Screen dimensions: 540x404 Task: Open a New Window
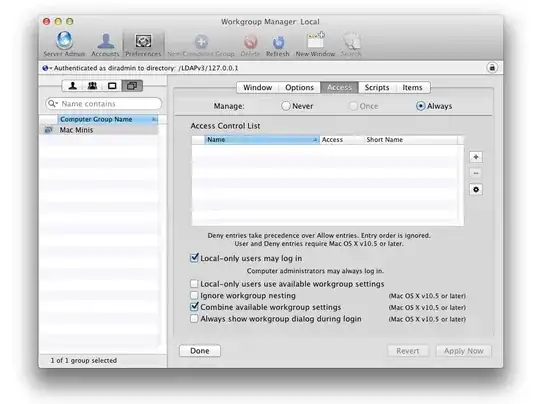click(x=315, y=44)
